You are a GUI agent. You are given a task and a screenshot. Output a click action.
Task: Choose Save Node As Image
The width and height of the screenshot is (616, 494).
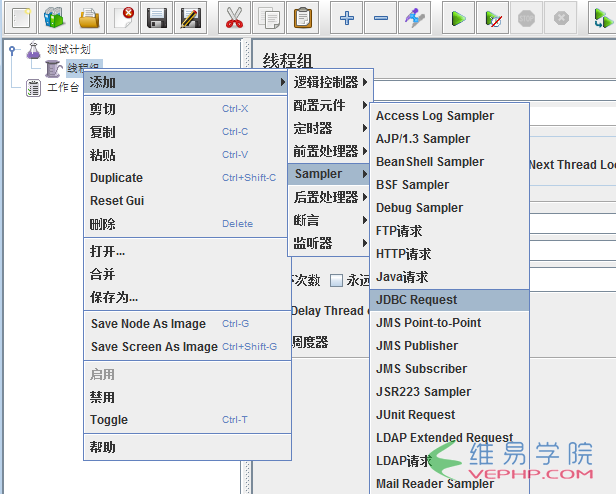pyautogui.click(x=187, y=323)
